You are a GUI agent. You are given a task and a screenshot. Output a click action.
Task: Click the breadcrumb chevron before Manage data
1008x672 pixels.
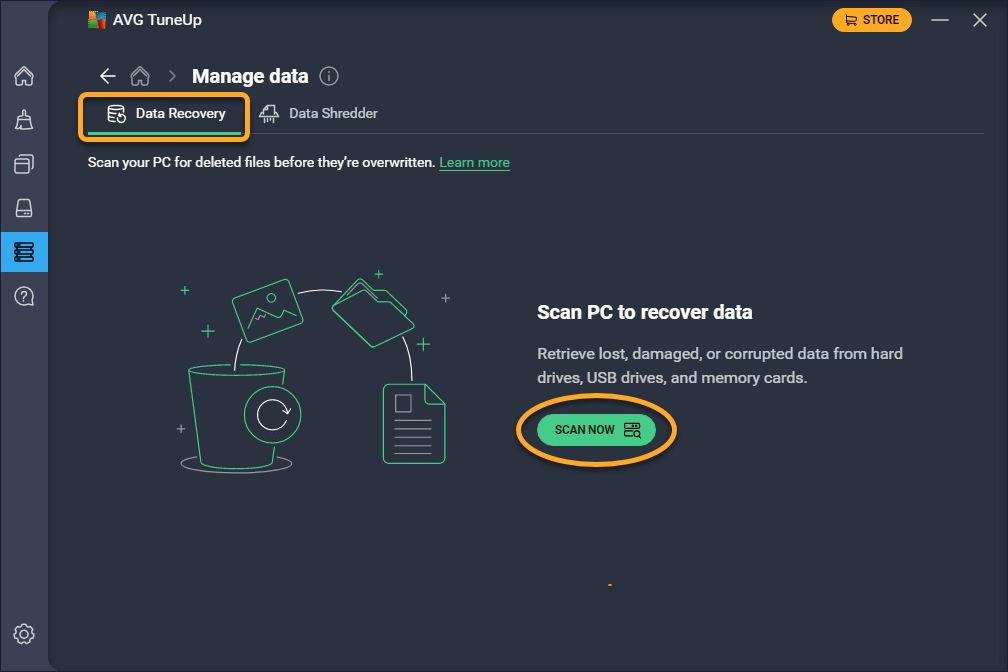(x=172, y=76)
